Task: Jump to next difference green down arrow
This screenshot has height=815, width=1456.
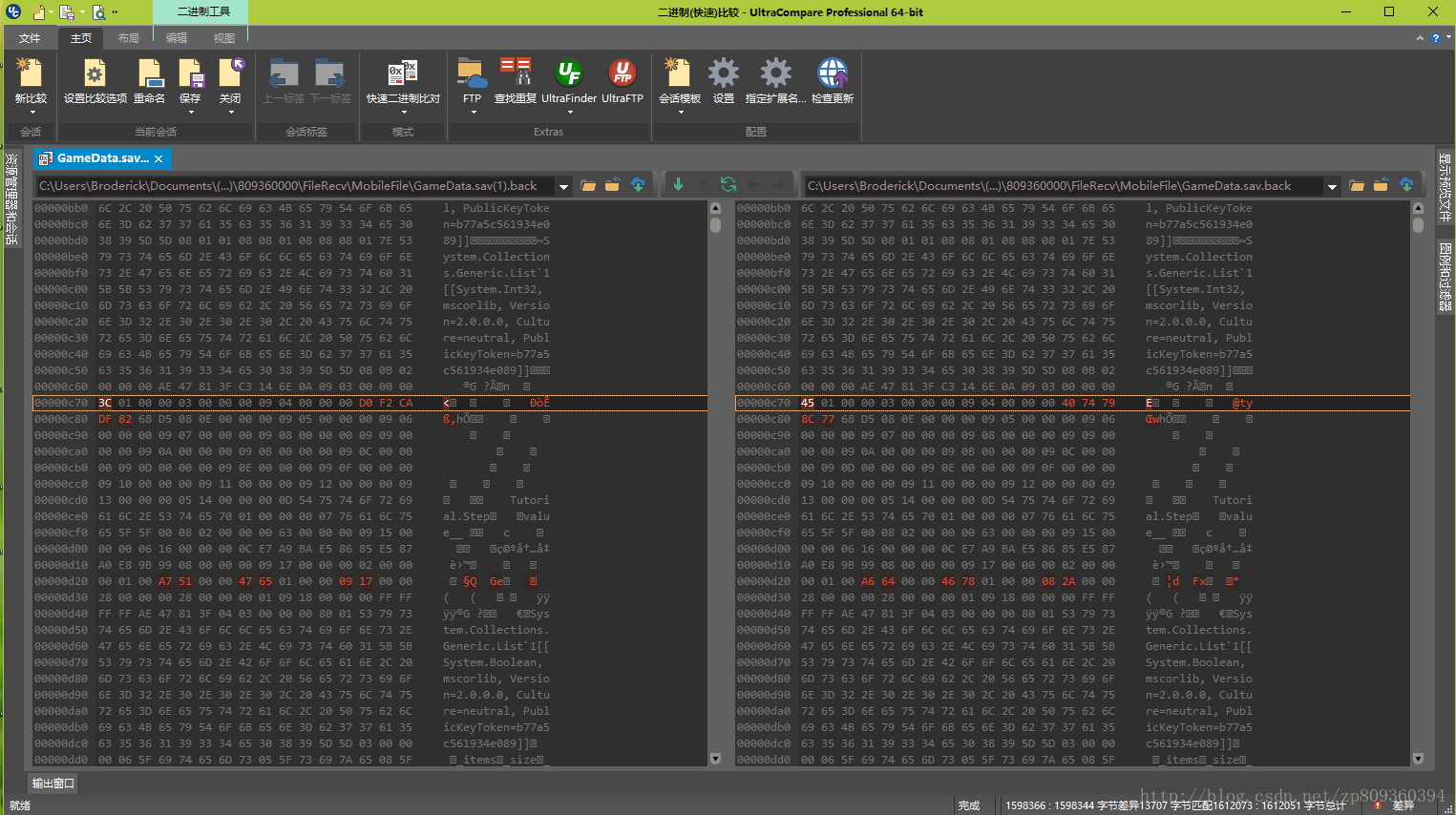Action: click(678, 185)
